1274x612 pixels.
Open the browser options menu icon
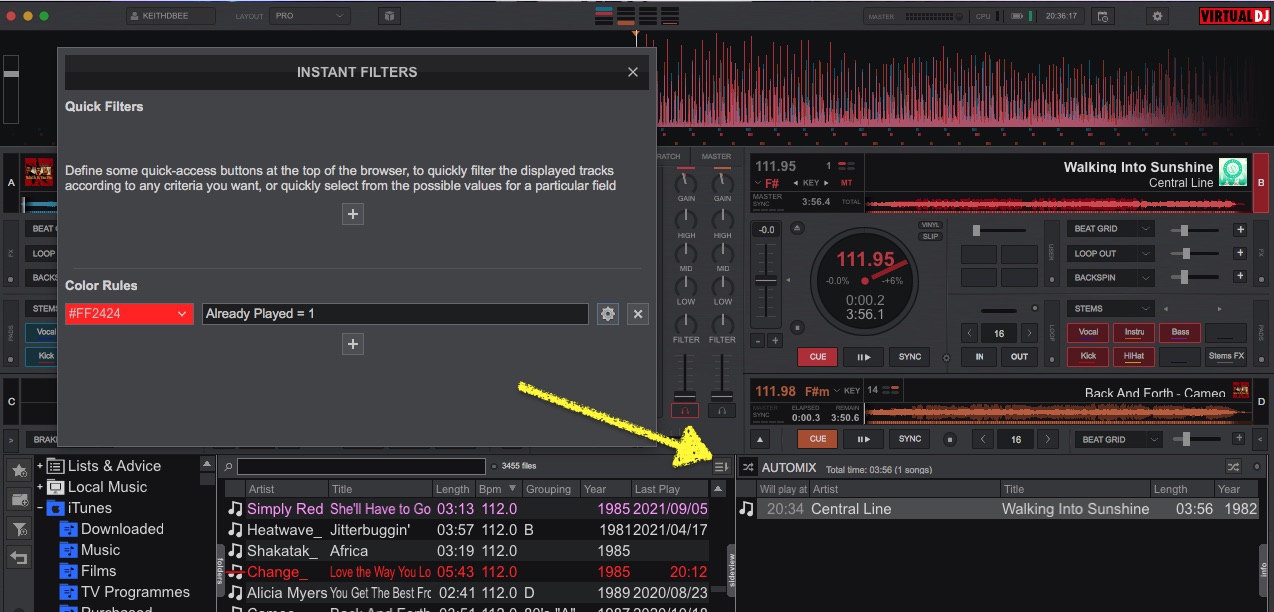tap(721, 467)
